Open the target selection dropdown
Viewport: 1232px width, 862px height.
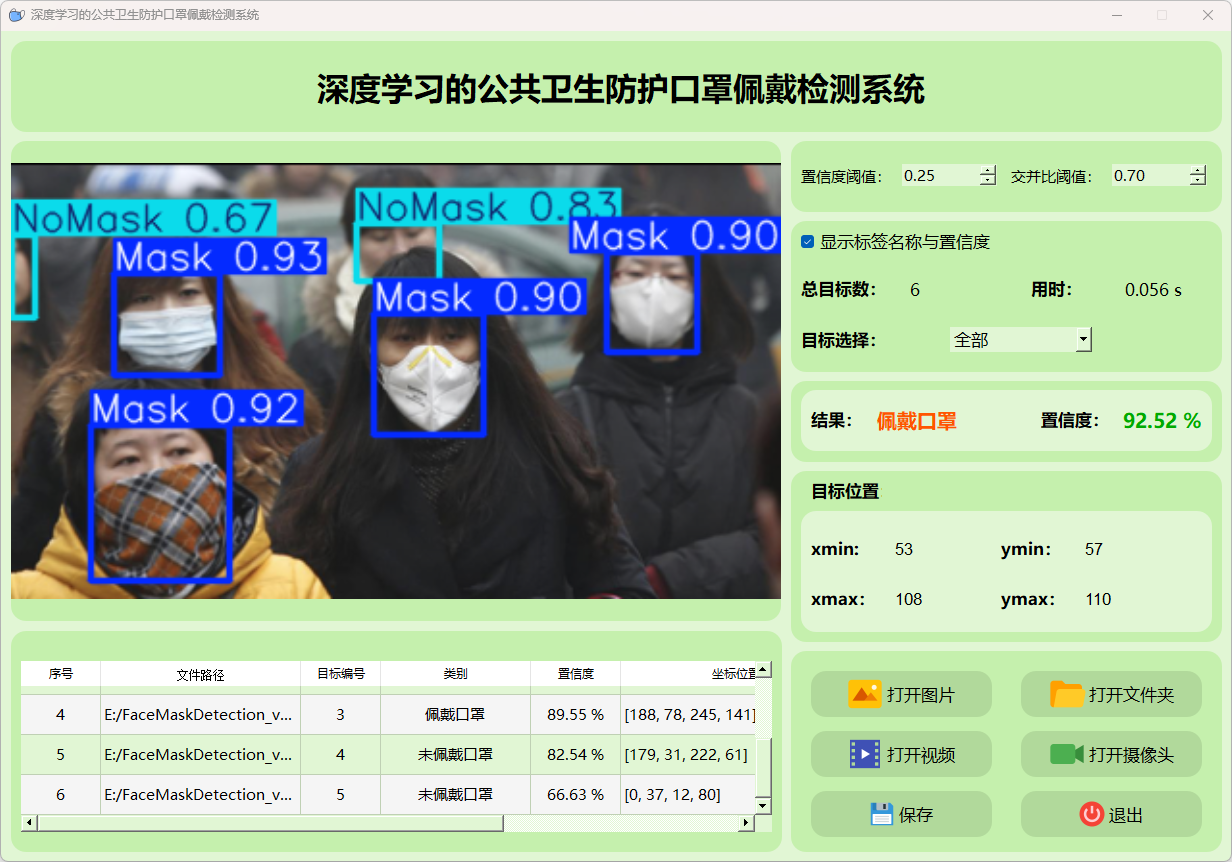tap(1083, 340)
